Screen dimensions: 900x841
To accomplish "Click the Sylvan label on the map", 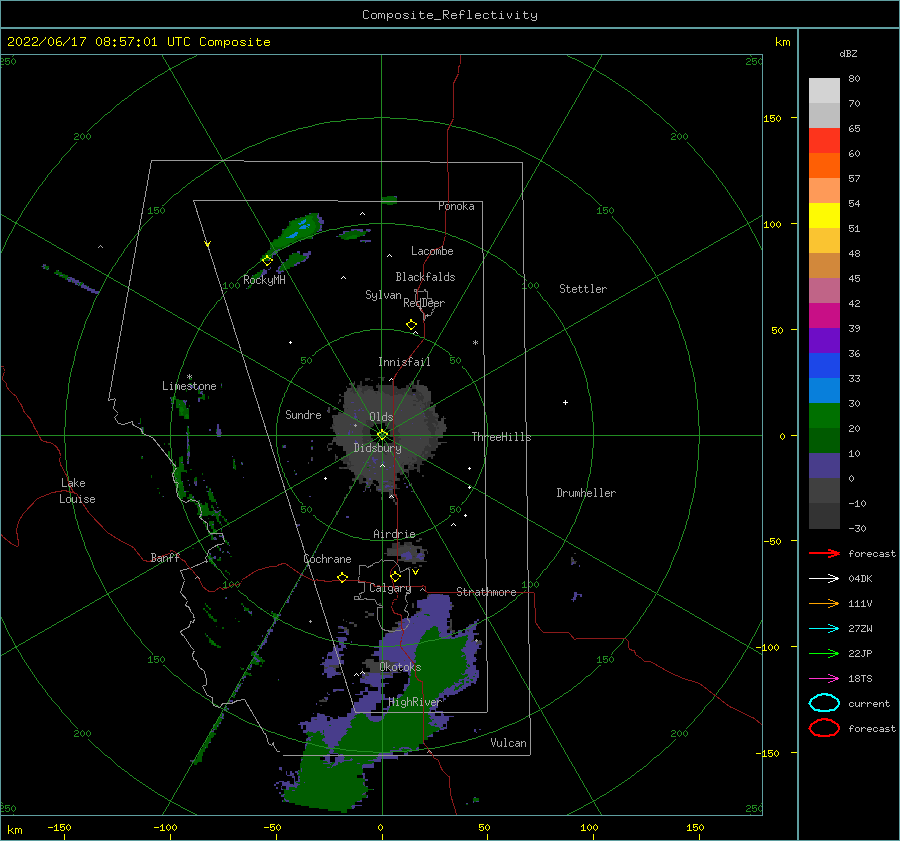I will (383, 295).
